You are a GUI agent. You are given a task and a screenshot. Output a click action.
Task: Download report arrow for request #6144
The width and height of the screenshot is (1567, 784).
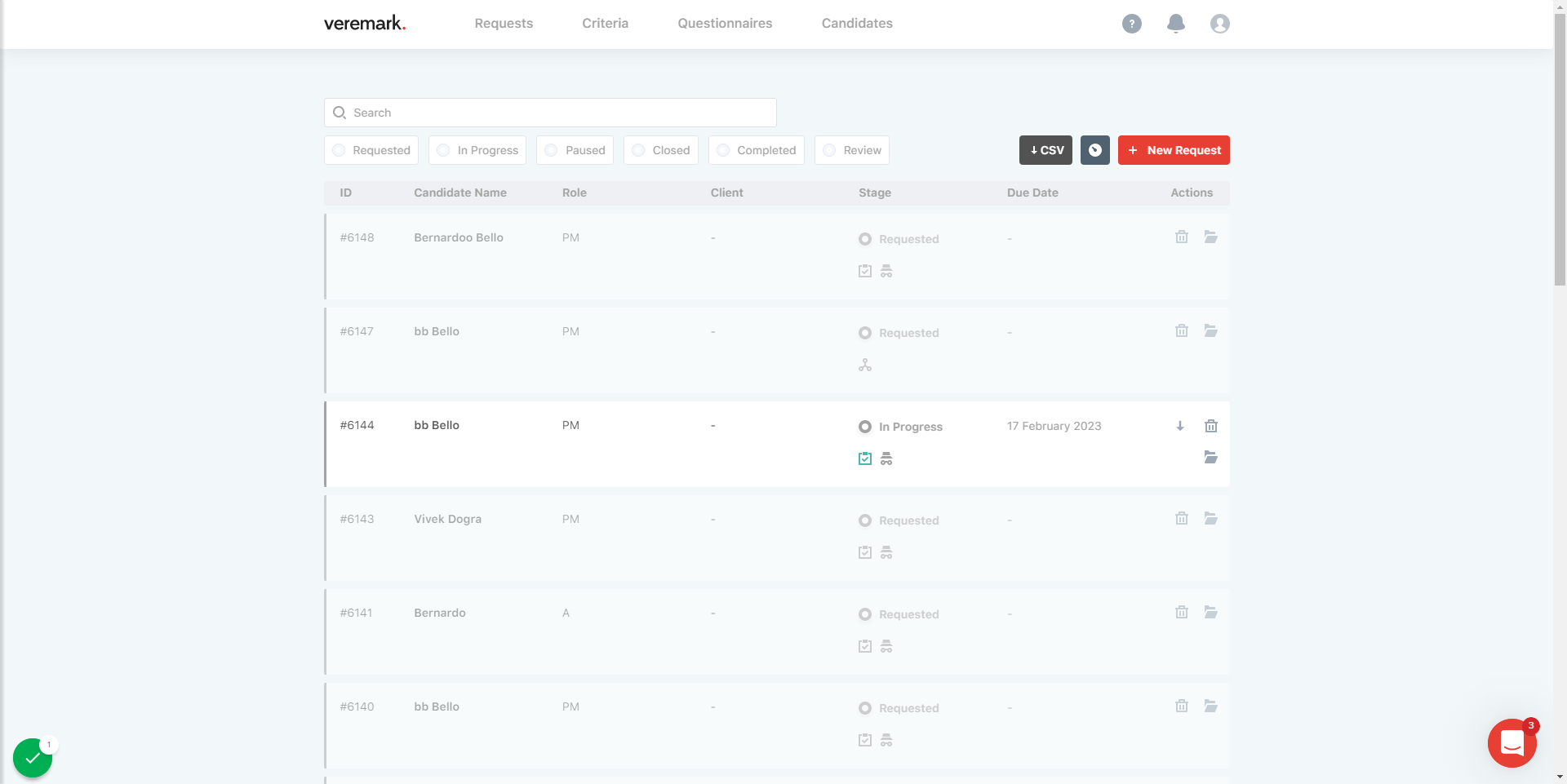(x=1179, y=426)
